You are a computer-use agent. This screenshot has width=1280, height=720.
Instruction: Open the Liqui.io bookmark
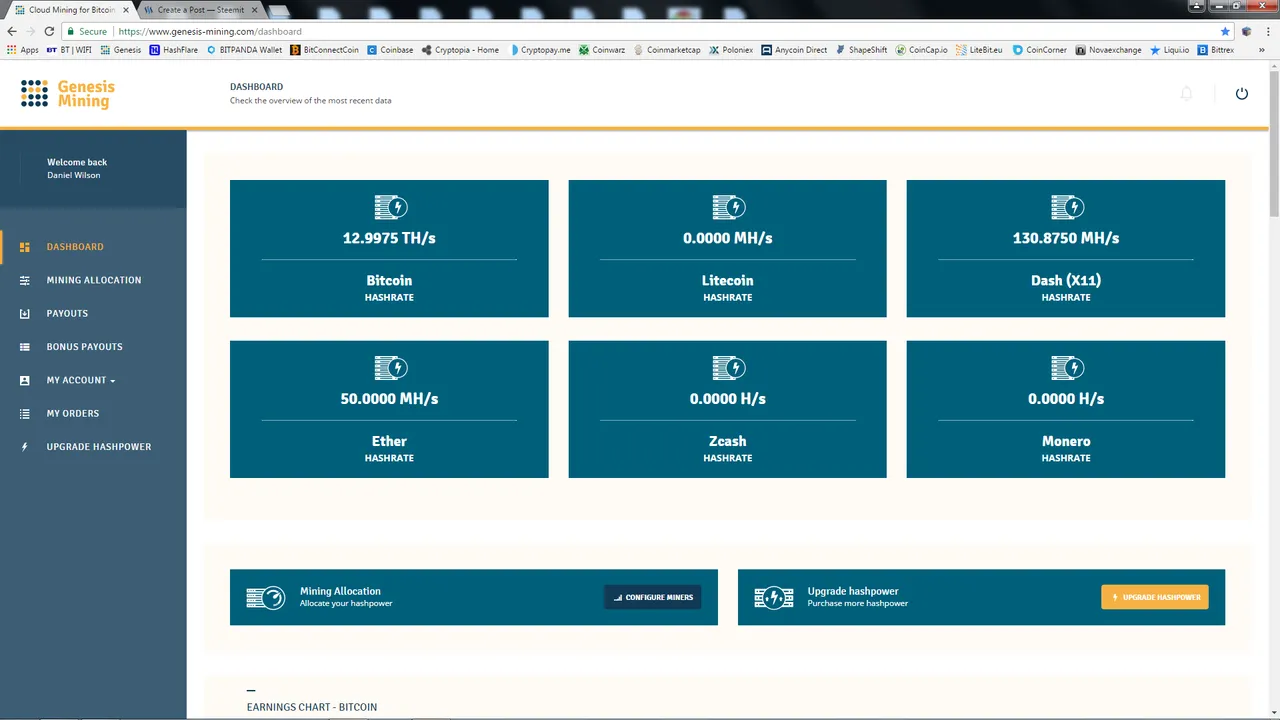(1169, 50)
